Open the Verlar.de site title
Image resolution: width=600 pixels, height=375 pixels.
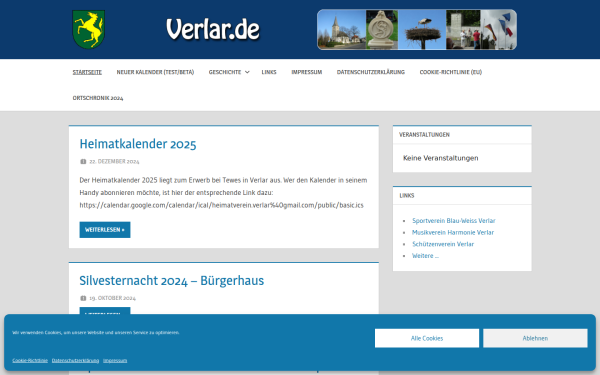[x=213, y=29]
